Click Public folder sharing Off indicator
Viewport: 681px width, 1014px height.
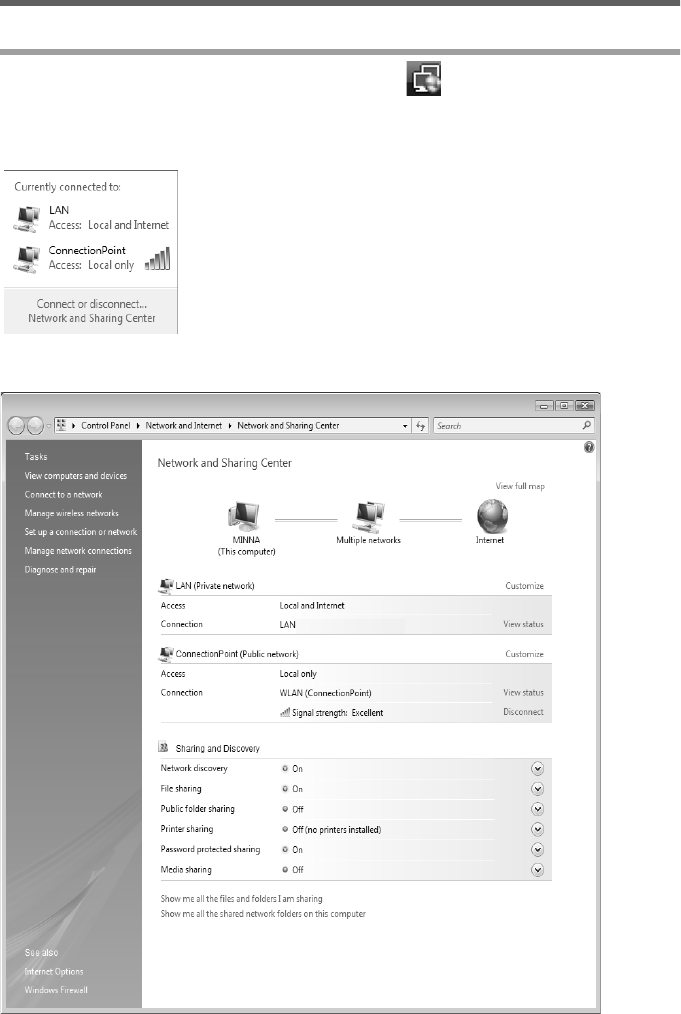285,809
